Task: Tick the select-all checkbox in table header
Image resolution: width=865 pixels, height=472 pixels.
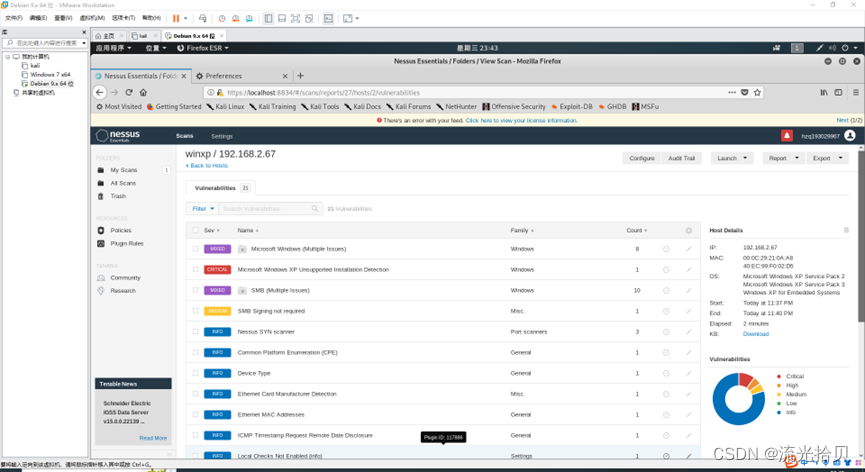Action: pos(195,230)
